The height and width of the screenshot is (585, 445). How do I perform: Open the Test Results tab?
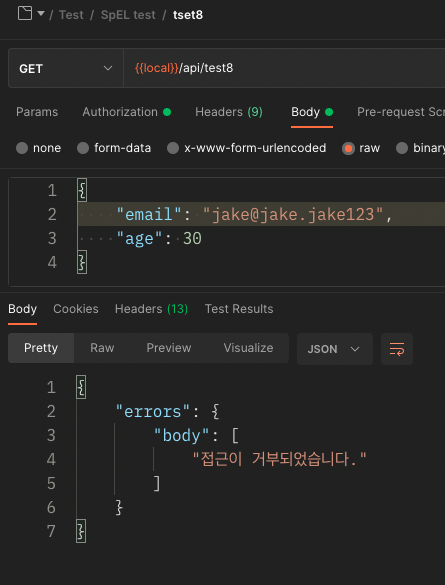coord(239,309)
